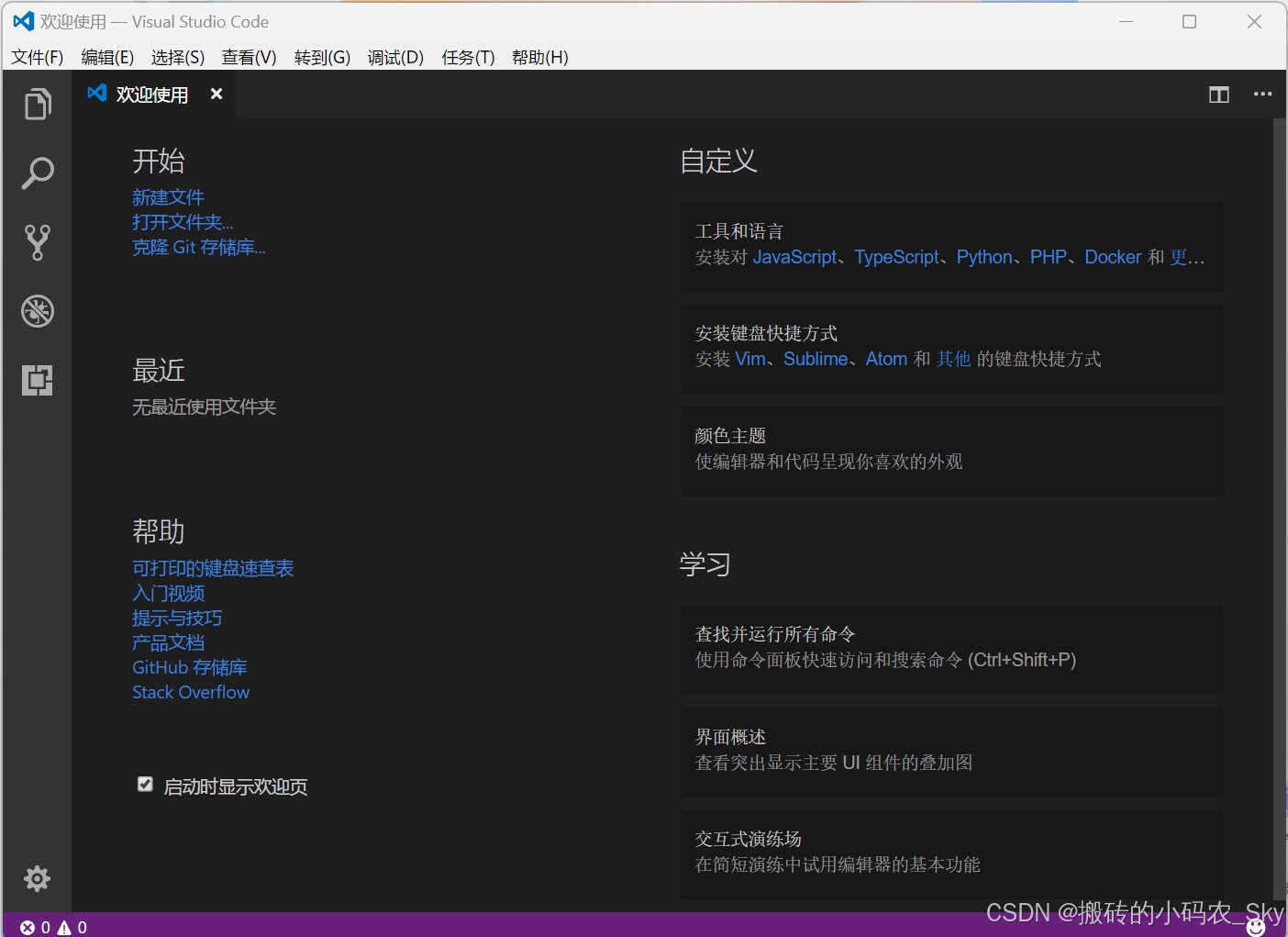Open the 入门视频 link
Viewport: 1288px width, 937px height.
click(x=168, y=593)
